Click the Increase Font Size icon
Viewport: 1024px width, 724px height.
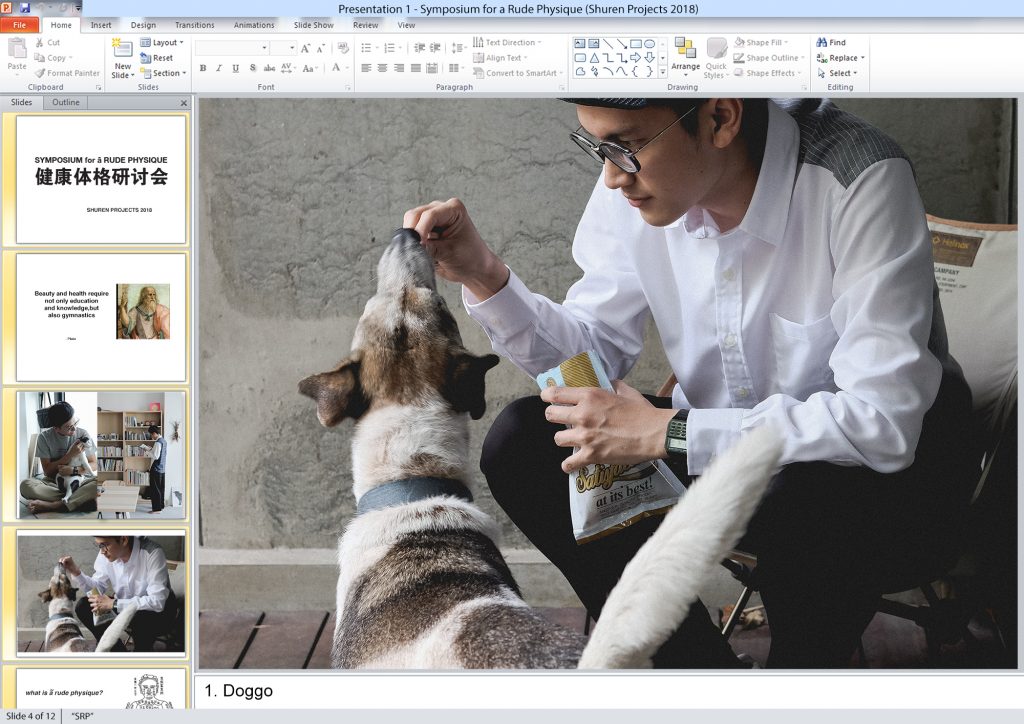click(x=306, y=48)
